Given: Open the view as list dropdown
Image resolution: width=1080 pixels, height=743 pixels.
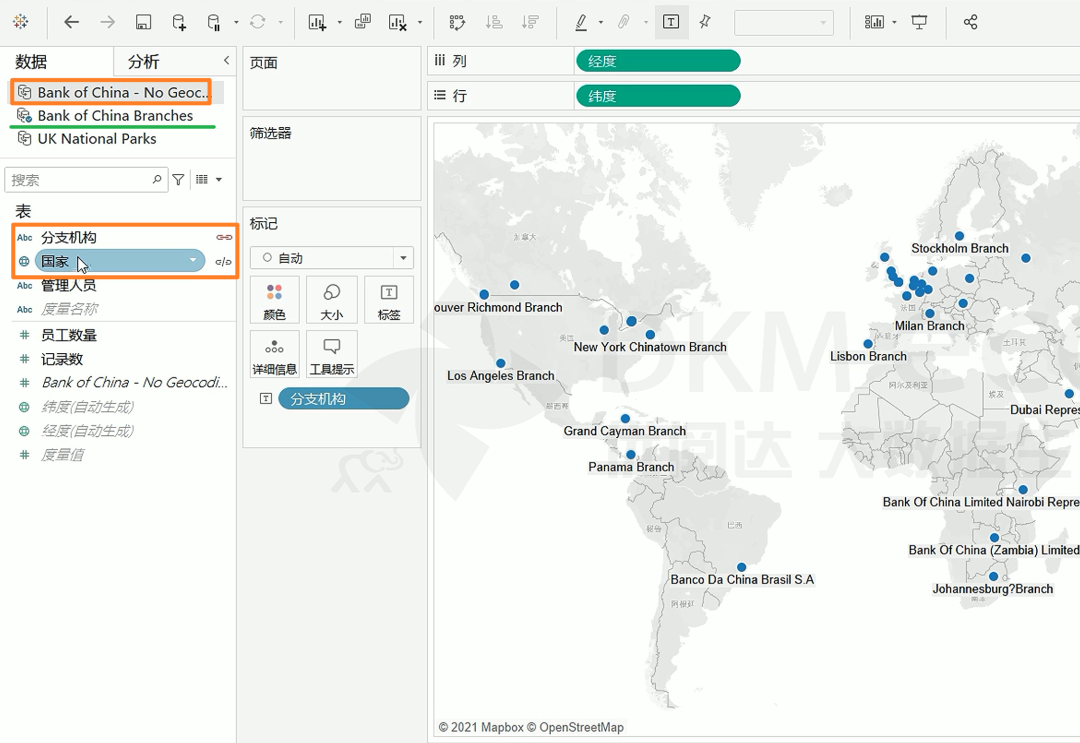Looking at the screenshot, I should pyautogui.click(x=209, y=180).
